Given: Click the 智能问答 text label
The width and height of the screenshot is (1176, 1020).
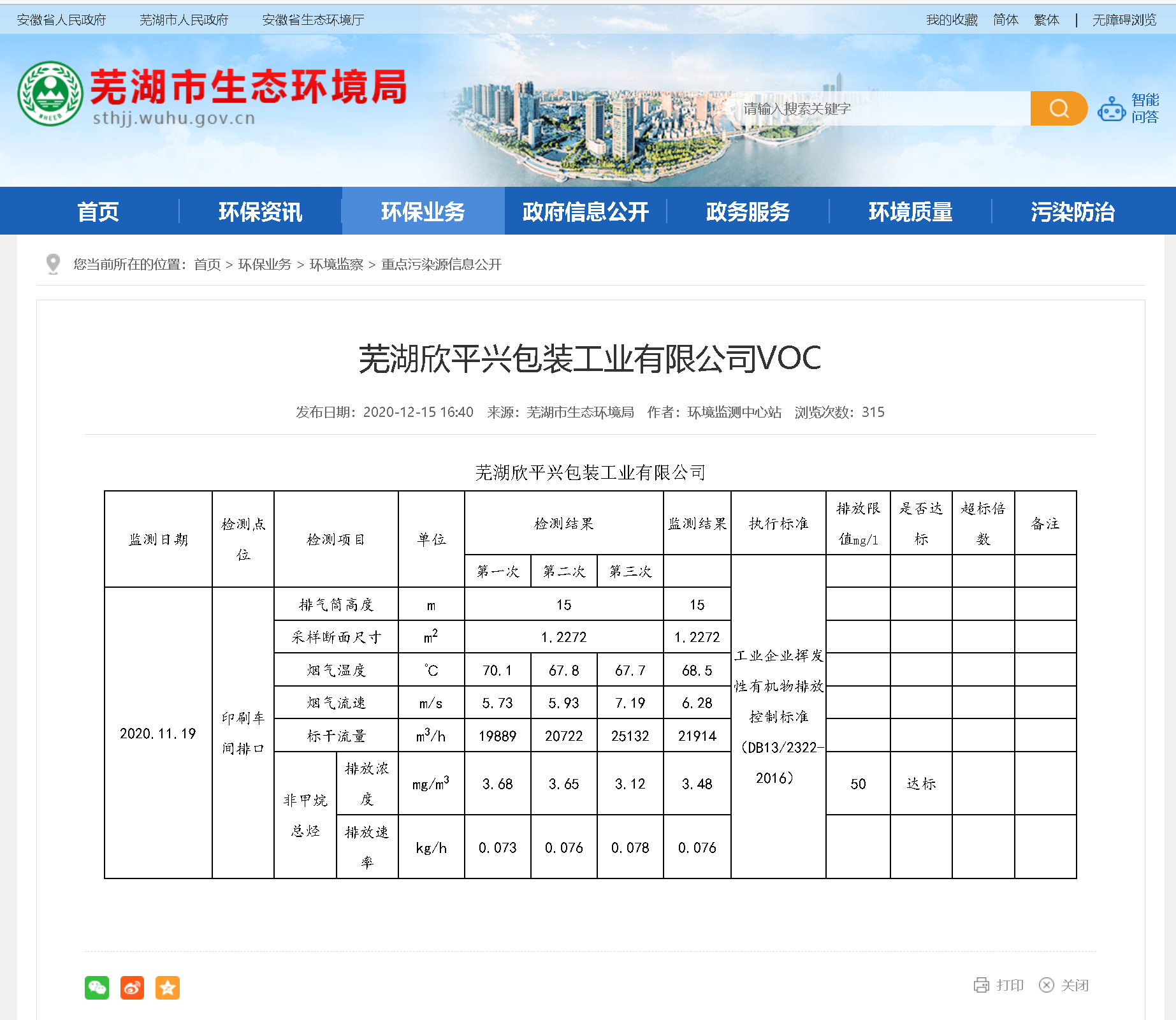Looking at the screenshot, I should coord(1145,108).
